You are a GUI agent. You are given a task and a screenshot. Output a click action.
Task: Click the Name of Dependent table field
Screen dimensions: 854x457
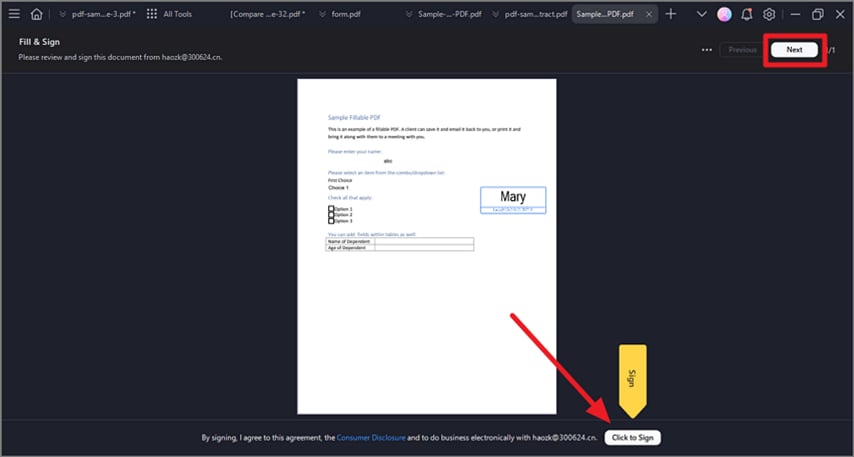(424, 241)
